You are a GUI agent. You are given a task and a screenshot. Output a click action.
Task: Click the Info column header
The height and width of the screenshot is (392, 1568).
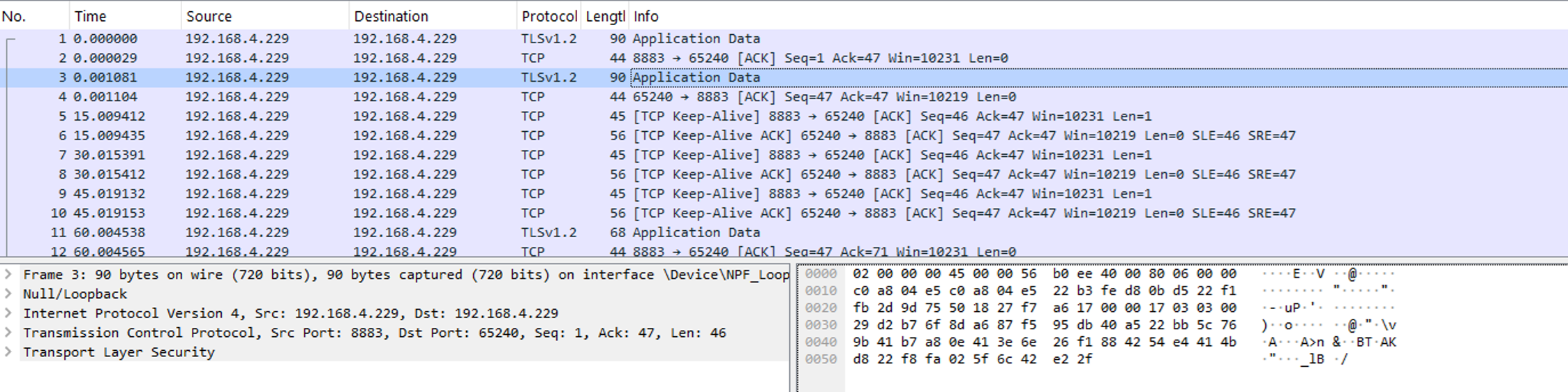(1098, 16)
